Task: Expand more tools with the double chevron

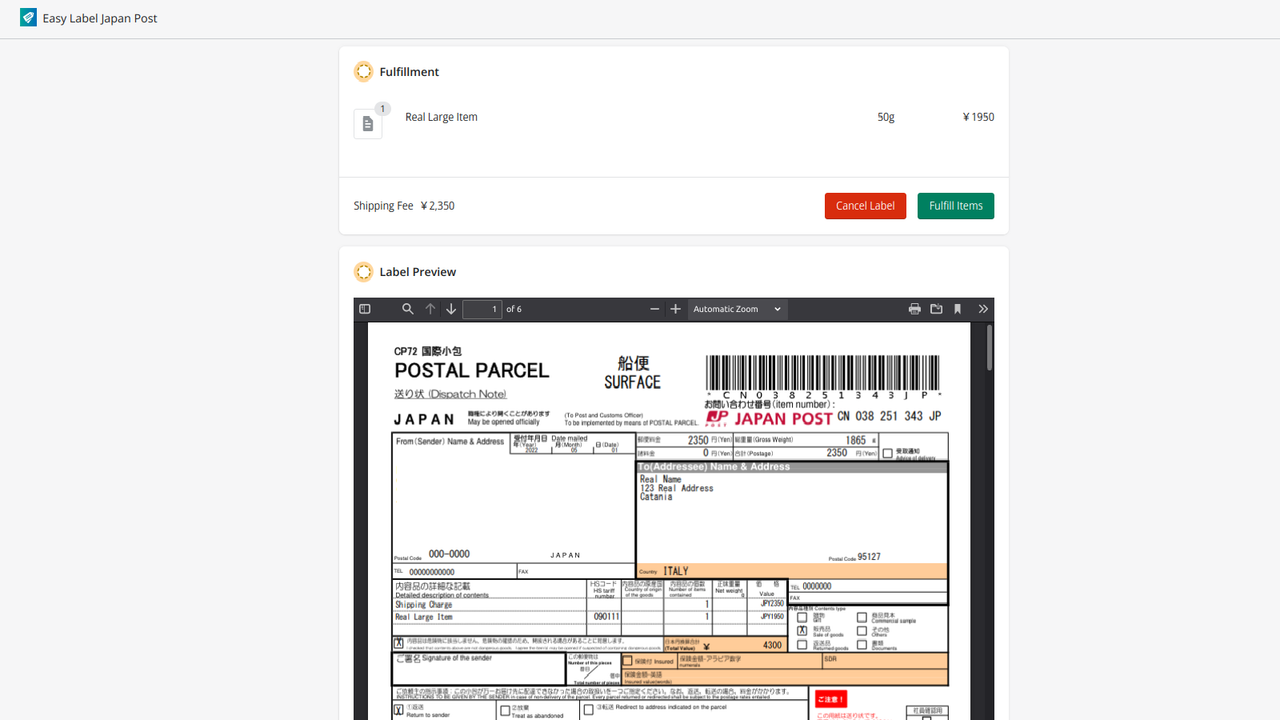Action: 982,309
